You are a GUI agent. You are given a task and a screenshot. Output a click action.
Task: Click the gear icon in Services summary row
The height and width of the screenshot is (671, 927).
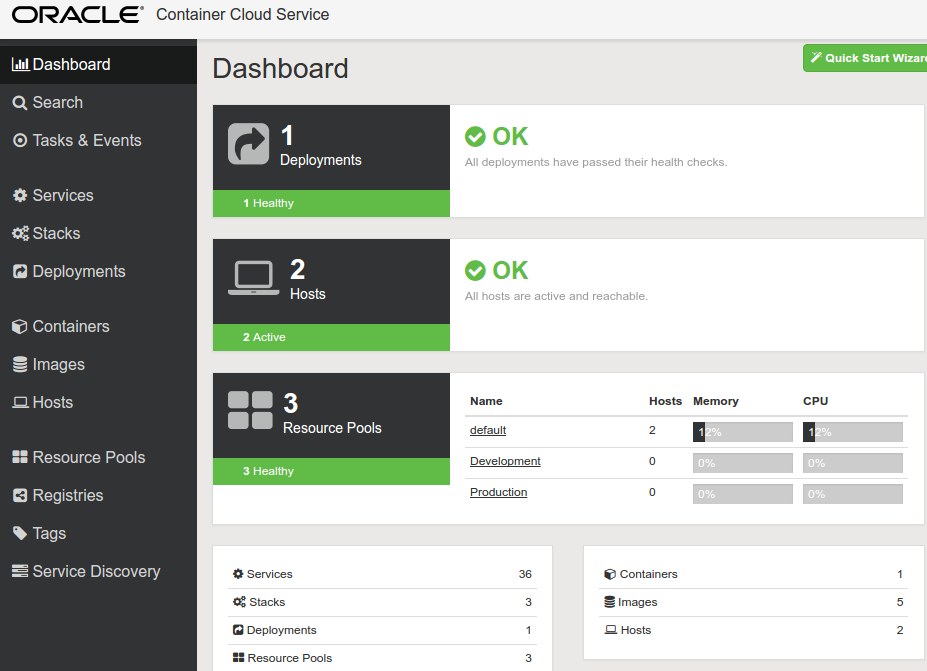(238, 573)
